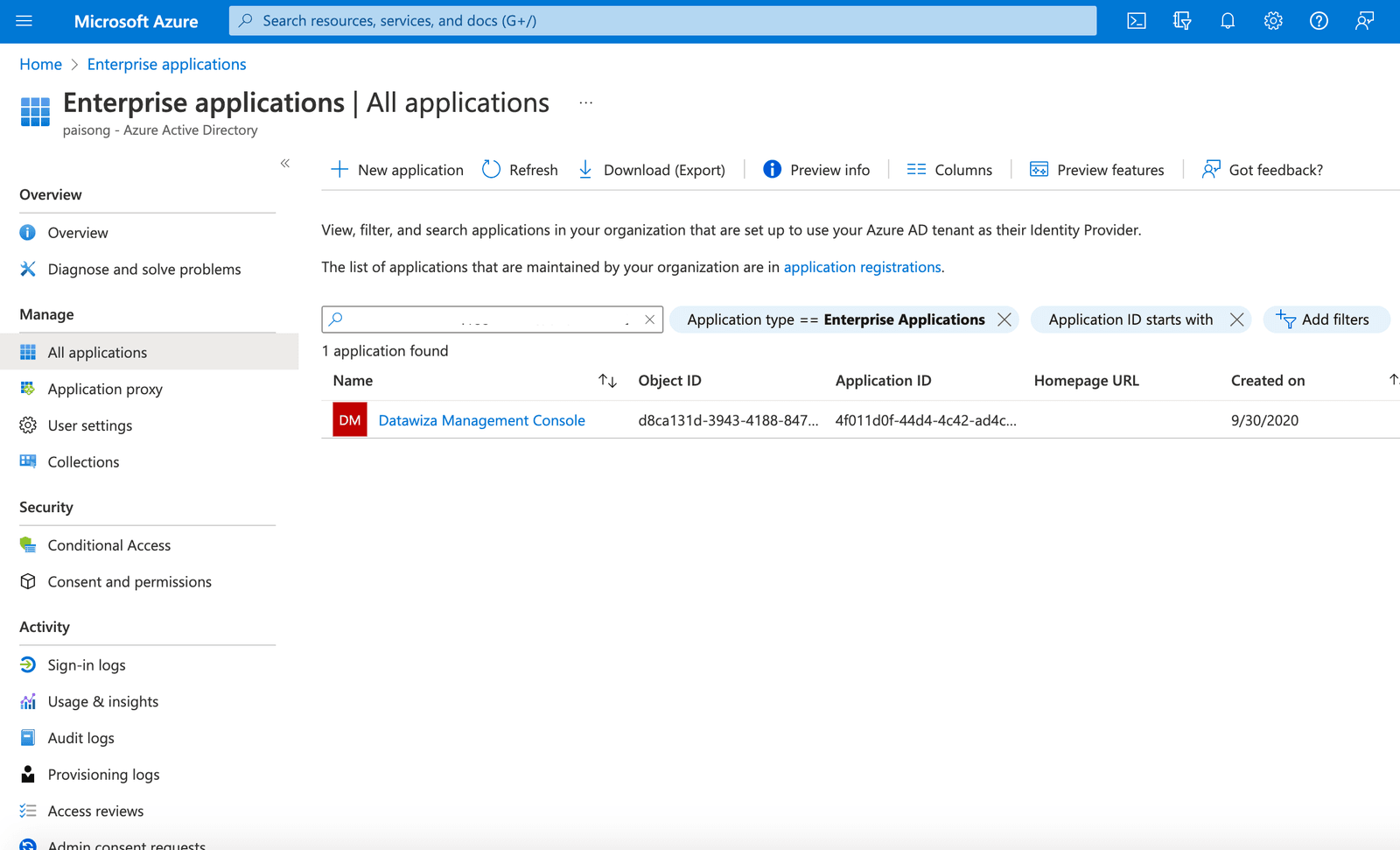Open portal settings gear icon

coord(1273,21)
